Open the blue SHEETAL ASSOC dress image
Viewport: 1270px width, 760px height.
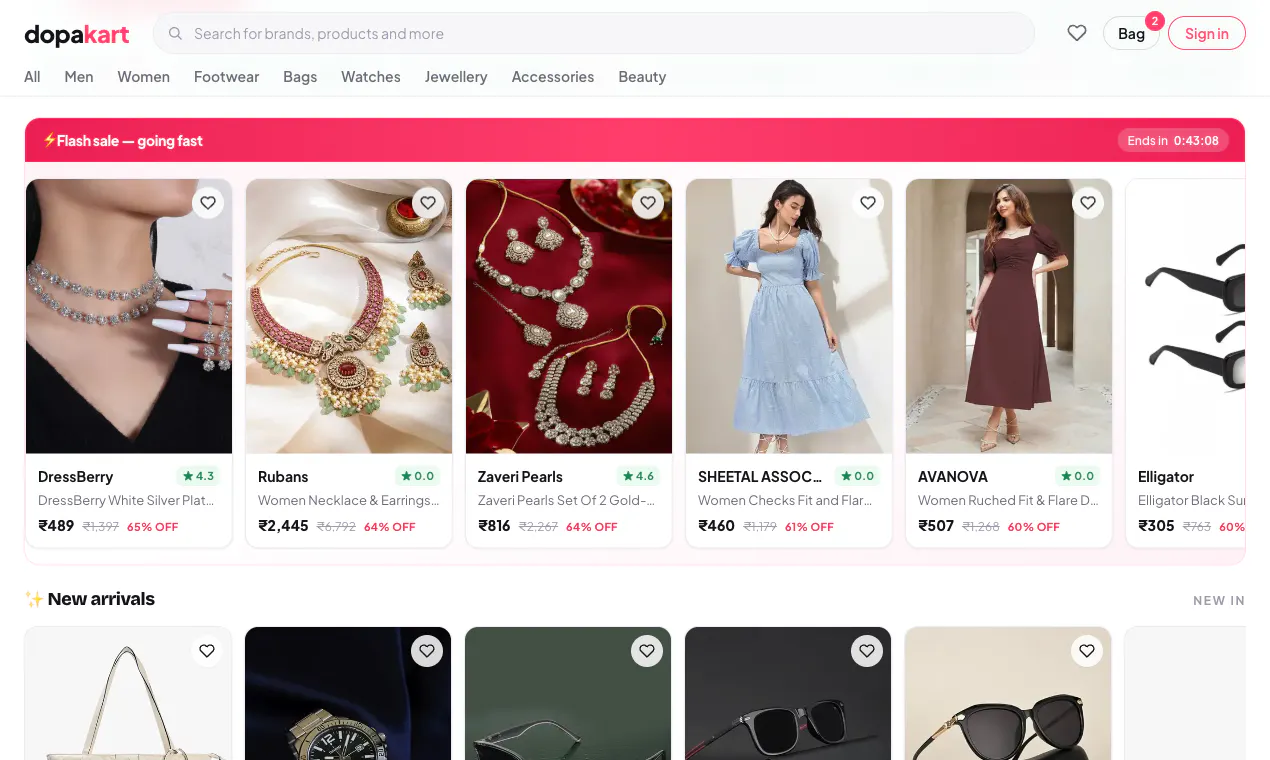pos(789,316)
